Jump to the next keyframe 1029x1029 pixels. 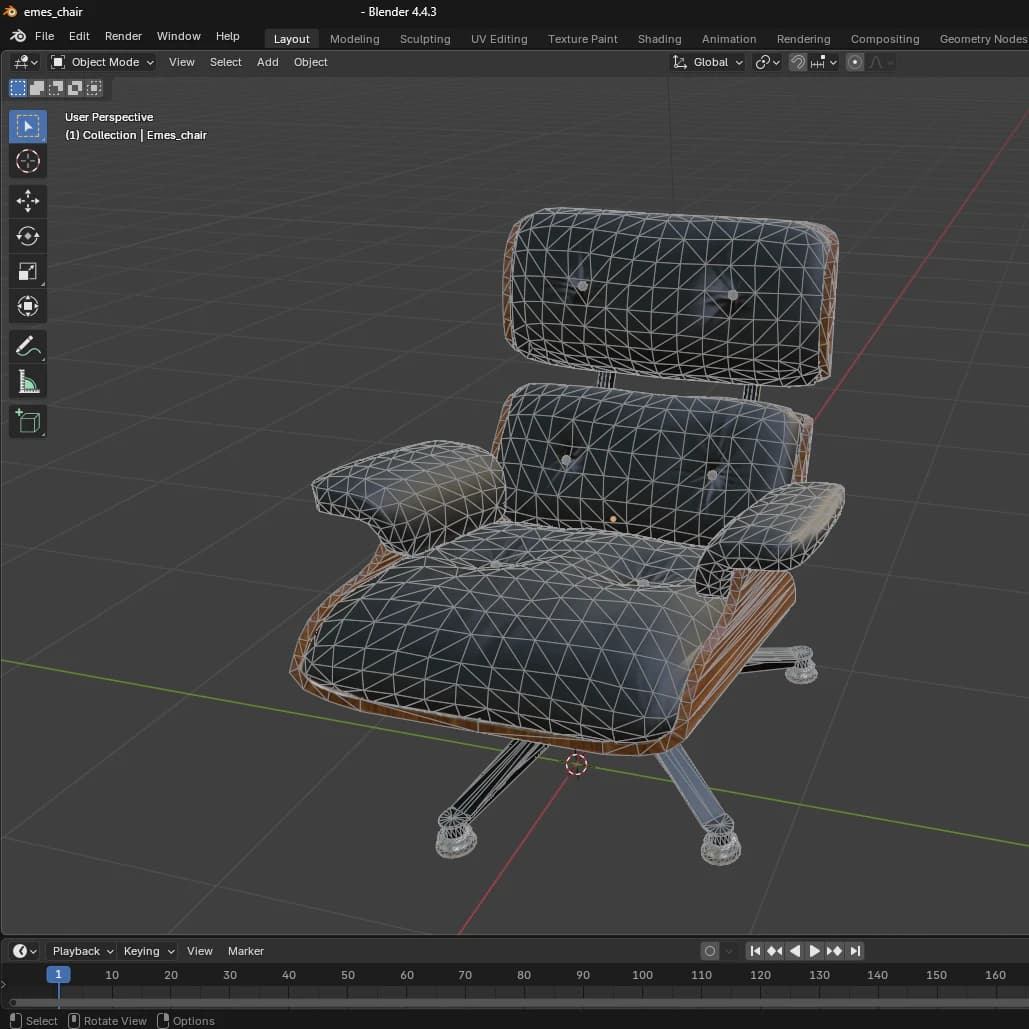click(x=835, y=951)
